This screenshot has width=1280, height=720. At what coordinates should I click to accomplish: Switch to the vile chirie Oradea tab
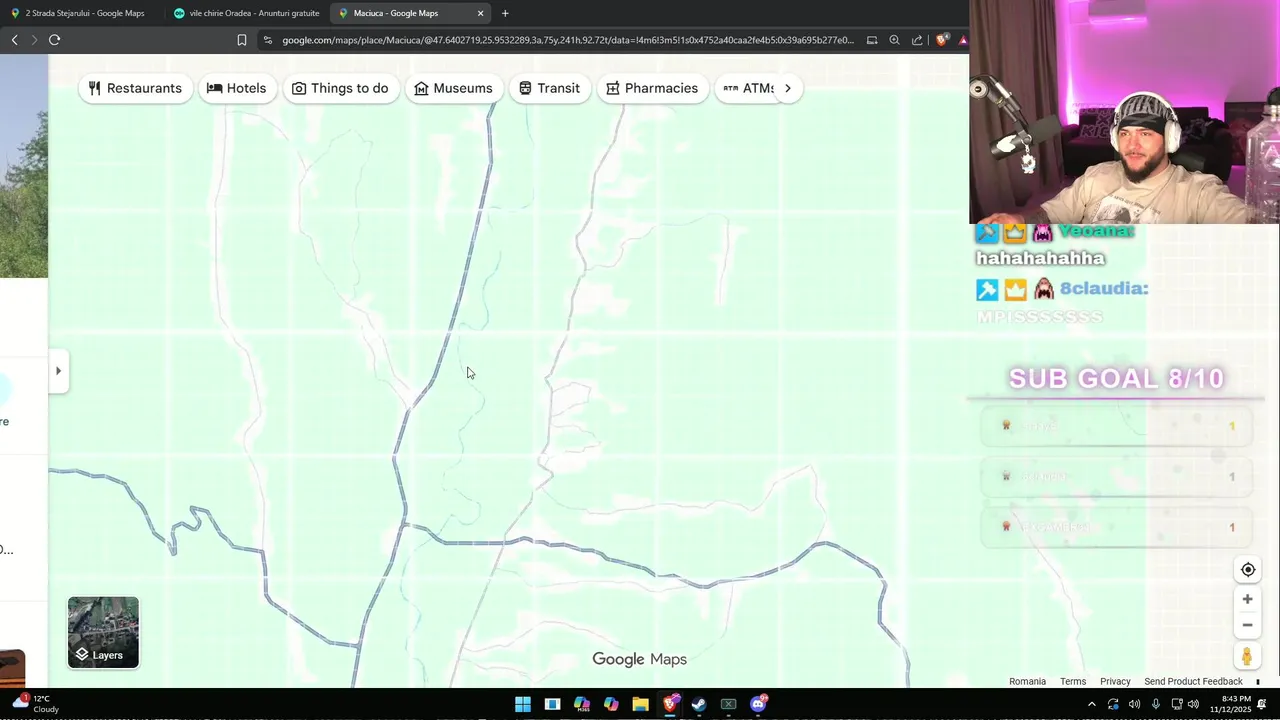point(247,13)
